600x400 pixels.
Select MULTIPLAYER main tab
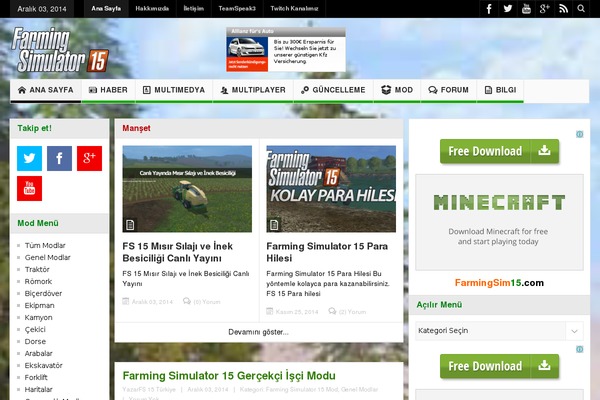[x=253, y=90]
